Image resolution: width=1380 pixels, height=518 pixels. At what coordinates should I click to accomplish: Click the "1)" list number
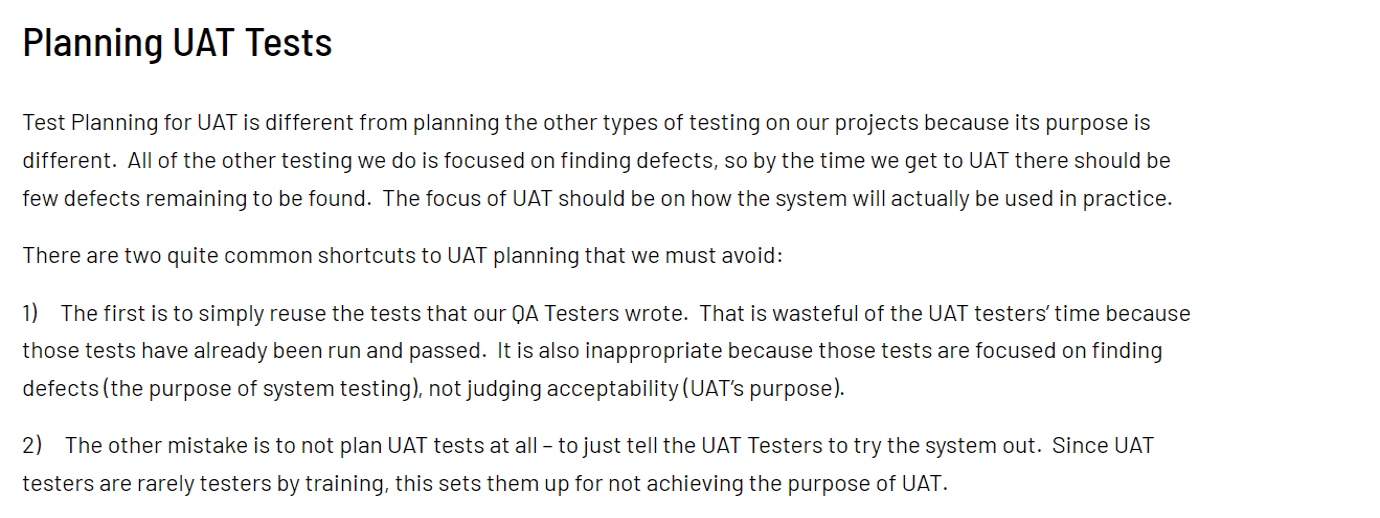click(x=31, y=313)
